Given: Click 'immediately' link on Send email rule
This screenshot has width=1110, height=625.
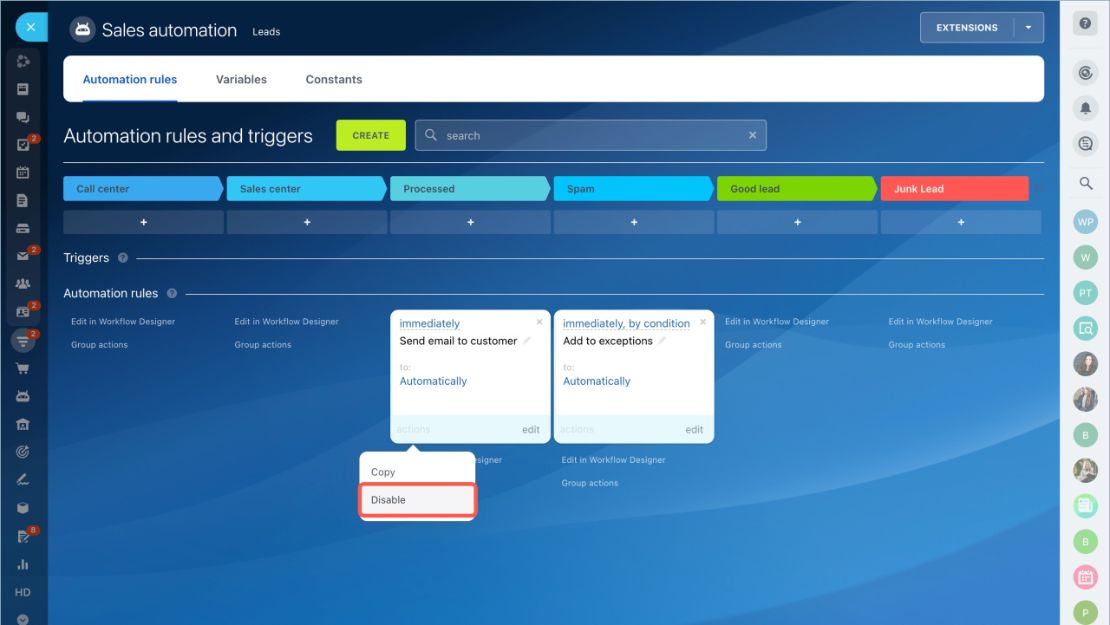Looking at the screenshot, I should pyautogui.click(x=430, y=323).
